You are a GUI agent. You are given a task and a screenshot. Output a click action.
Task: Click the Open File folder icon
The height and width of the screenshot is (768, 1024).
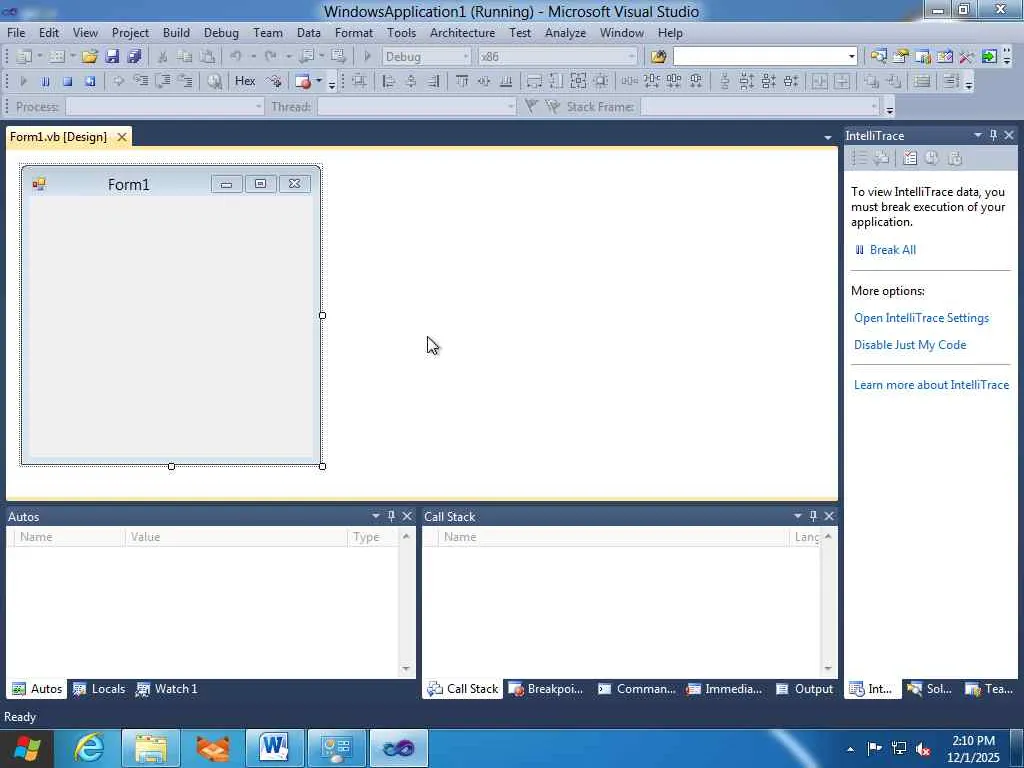(x=89, y=57)
